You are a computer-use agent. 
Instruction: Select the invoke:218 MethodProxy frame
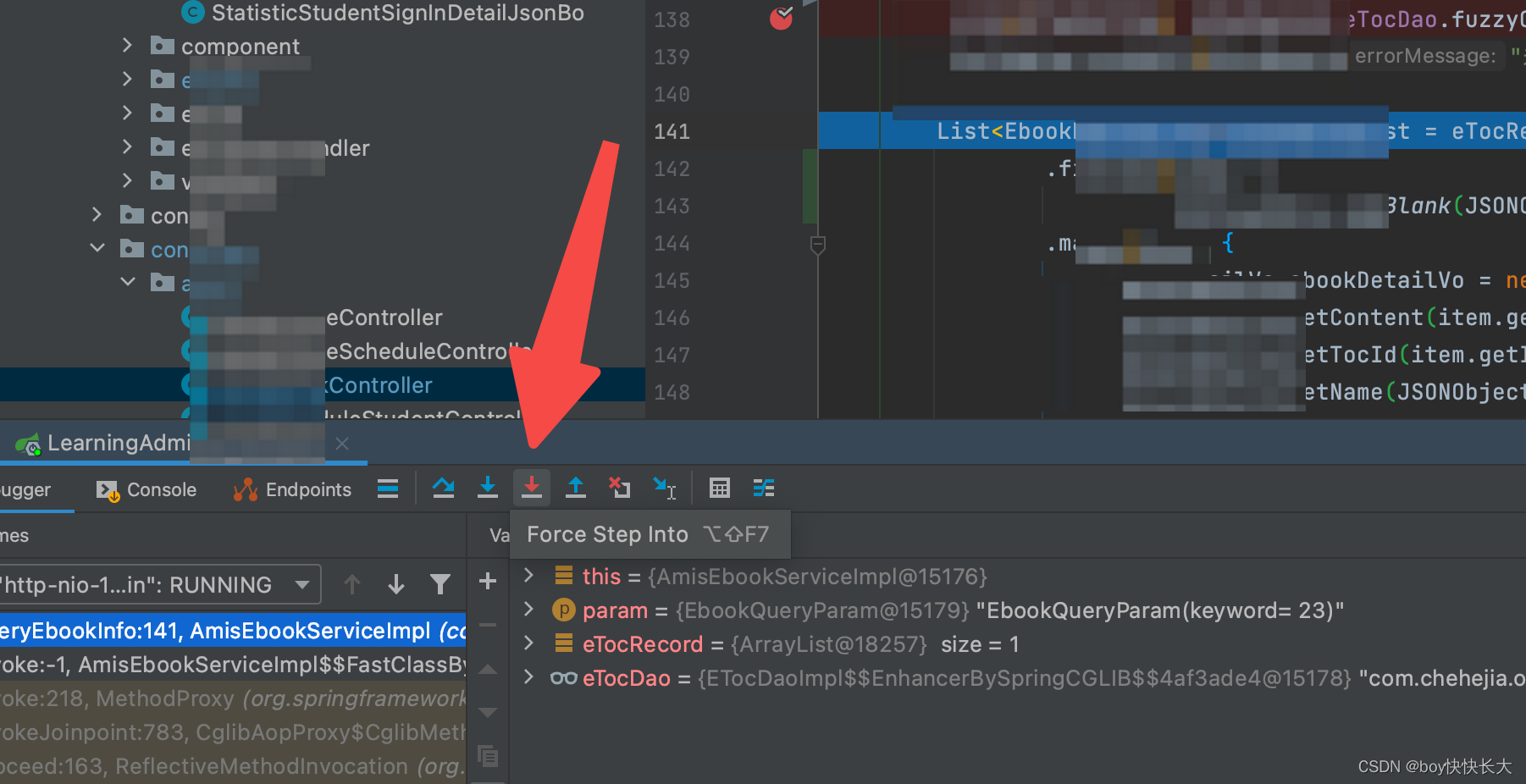point(233,698)
